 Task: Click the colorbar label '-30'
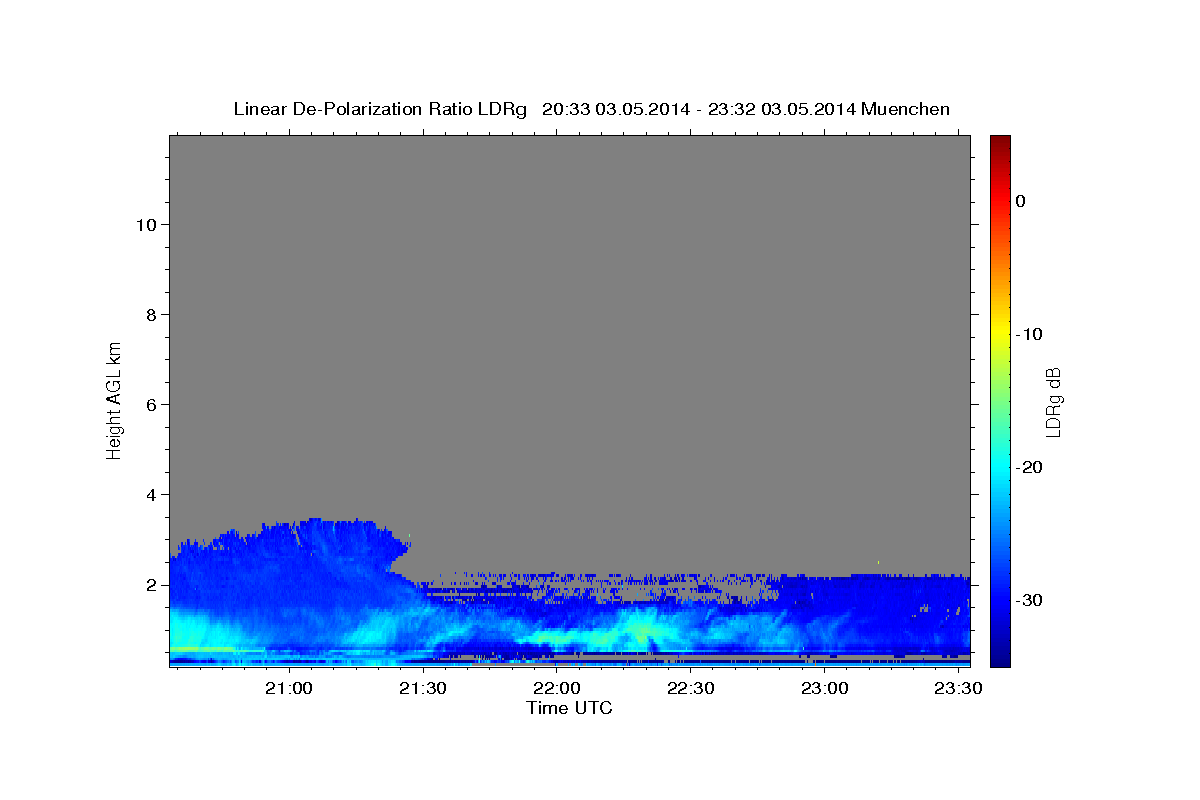(1029, 600)
